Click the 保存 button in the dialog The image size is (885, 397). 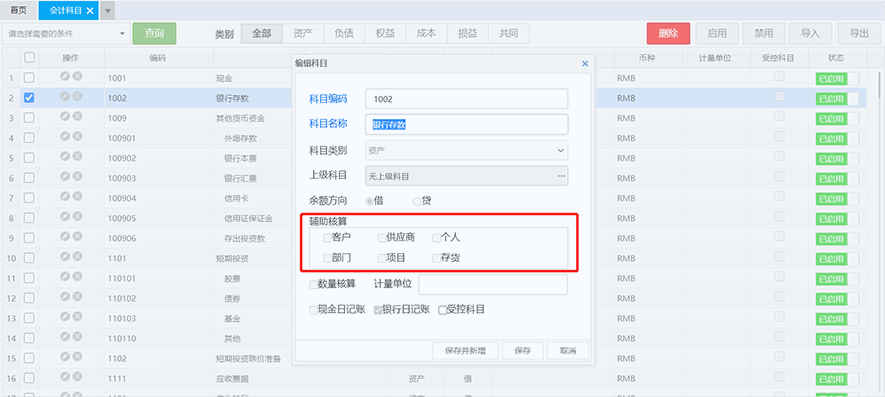(x=523, y=351)
